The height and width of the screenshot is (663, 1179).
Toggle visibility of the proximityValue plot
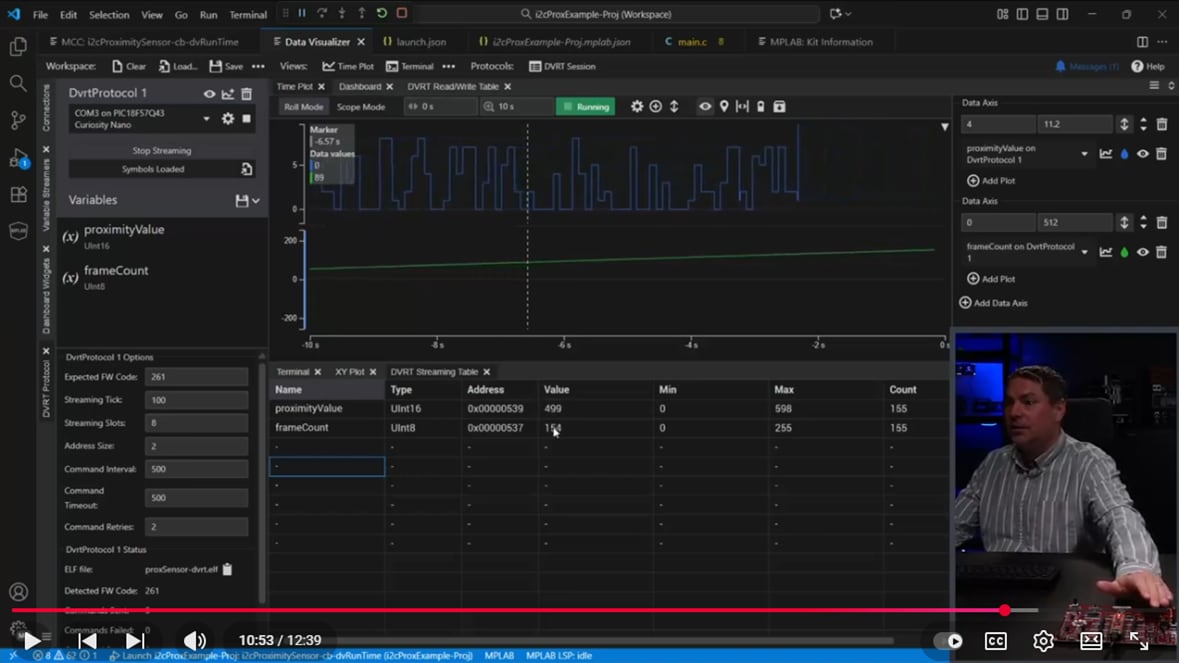point(1143,154)
